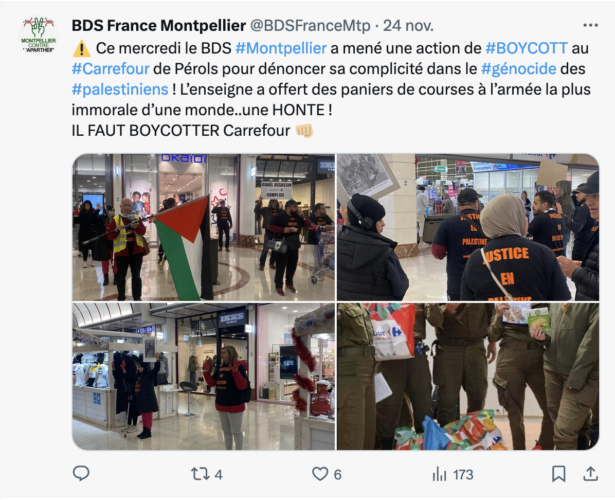This screenshot has height=500, width=615.
Task: Open the reply comment bubble icon
Action: 81,474
